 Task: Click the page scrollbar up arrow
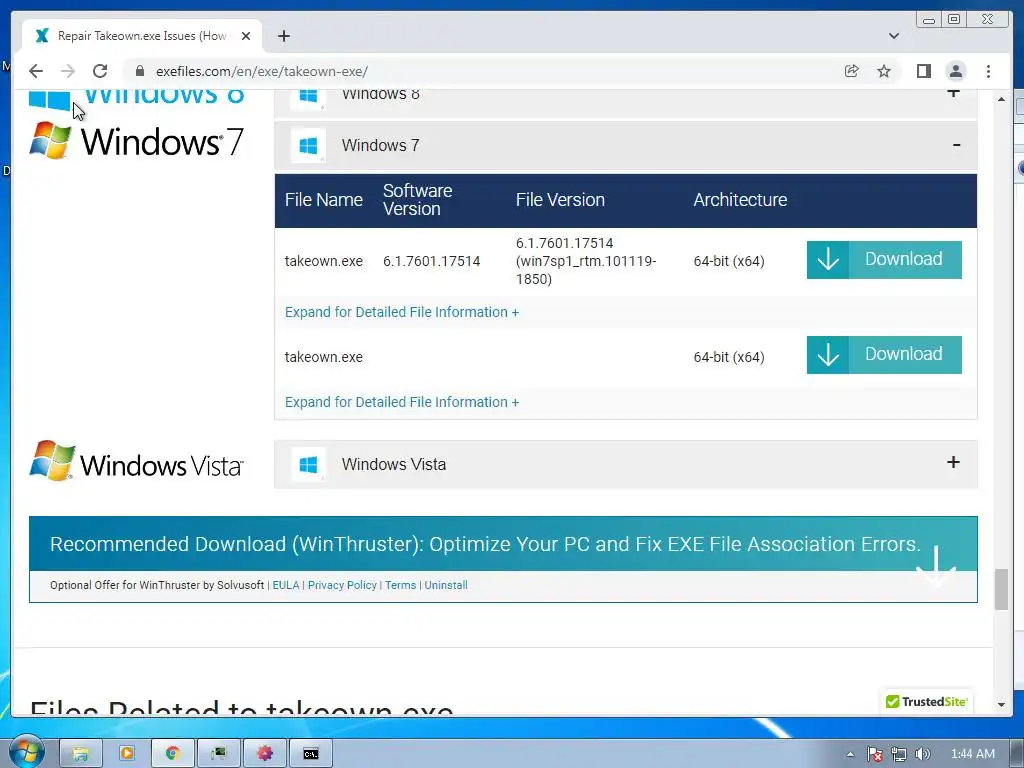(x=1001, y=99)
